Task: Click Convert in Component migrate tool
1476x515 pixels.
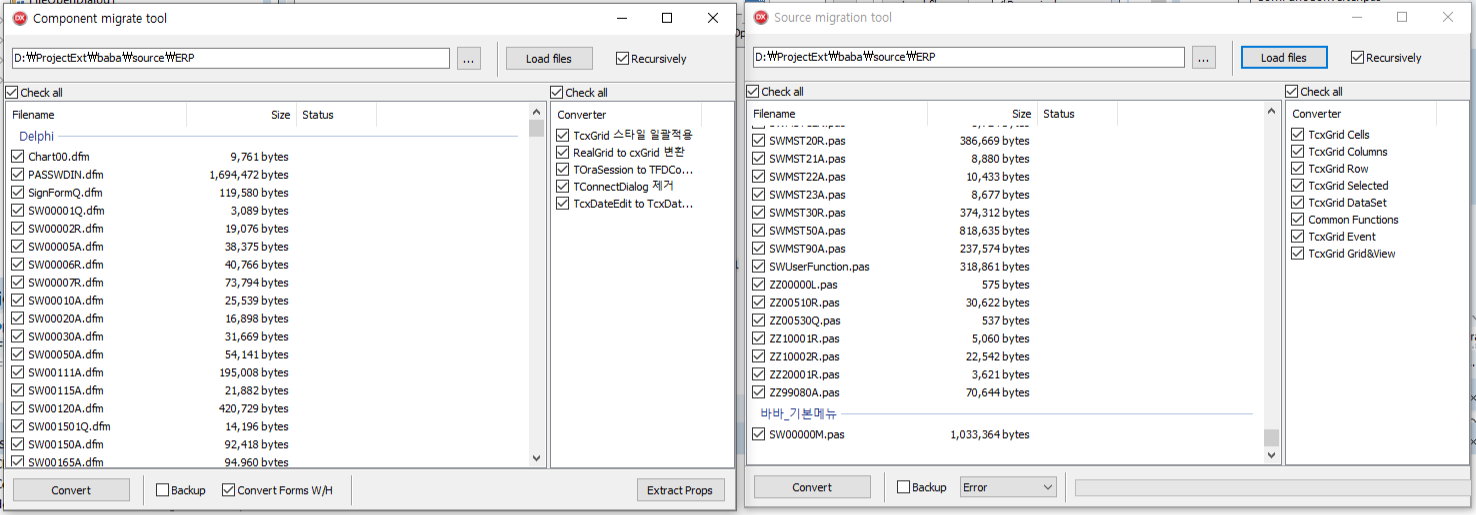Action: tap(71, 490)
